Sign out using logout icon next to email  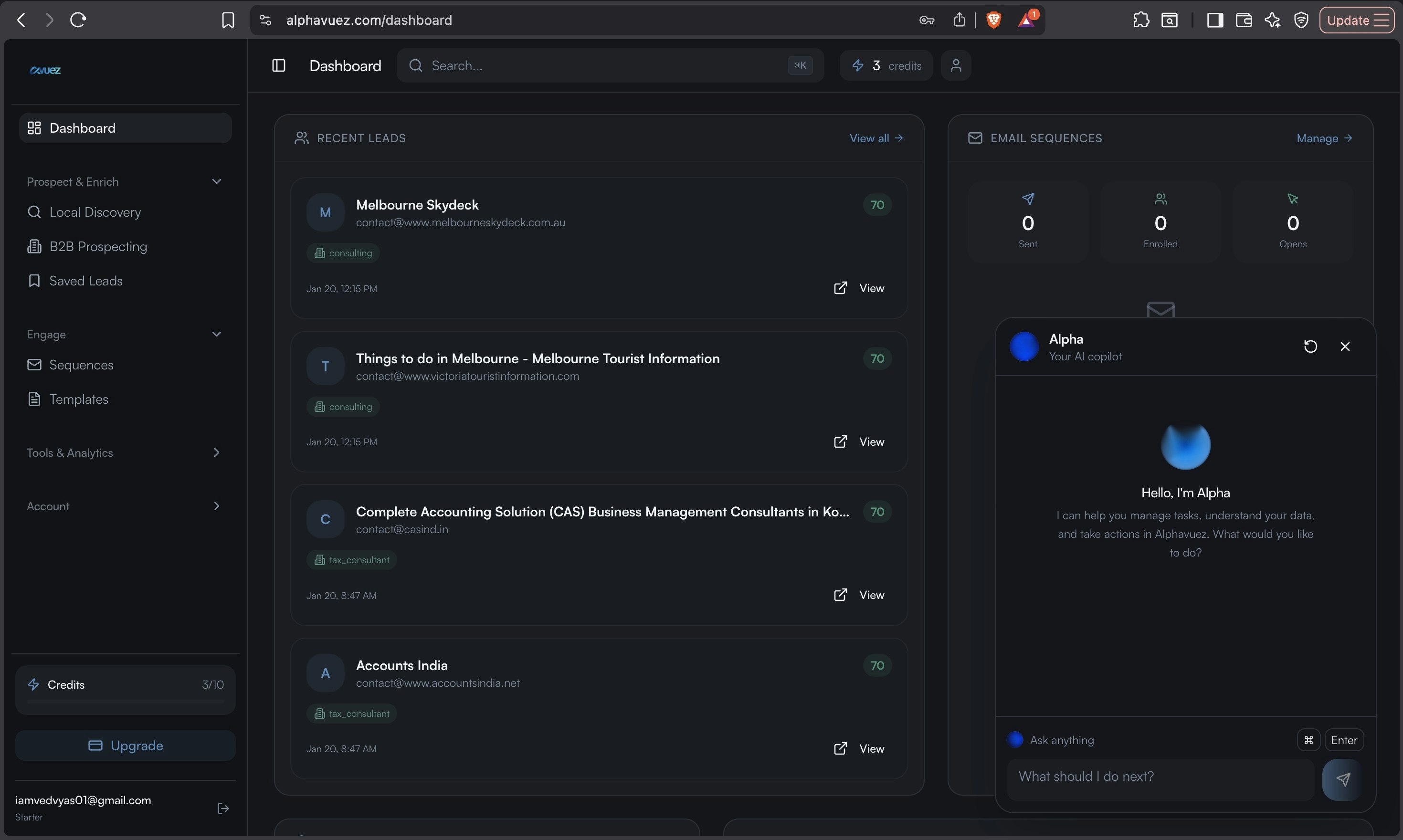[x=222, y=808]
